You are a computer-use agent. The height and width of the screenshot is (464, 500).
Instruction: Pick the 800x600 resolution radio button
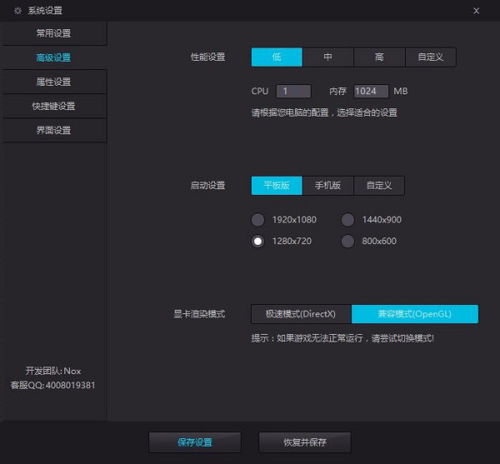tap(348, 241)
